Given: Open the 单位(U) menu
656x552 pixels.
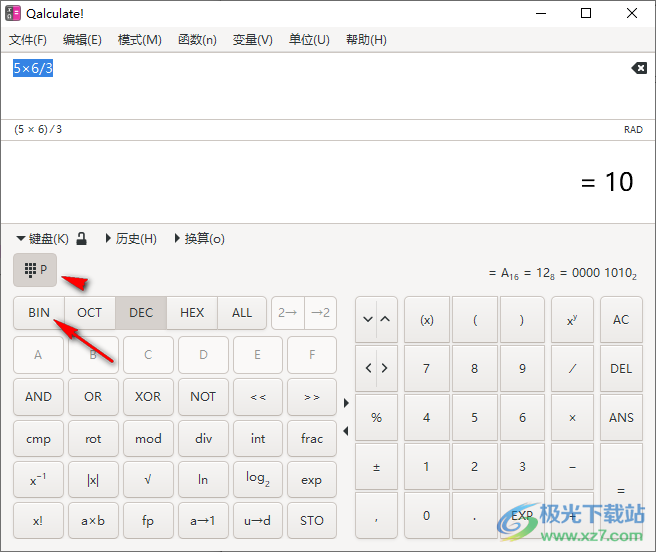Looking at the screenshot, I should point(309,40).
